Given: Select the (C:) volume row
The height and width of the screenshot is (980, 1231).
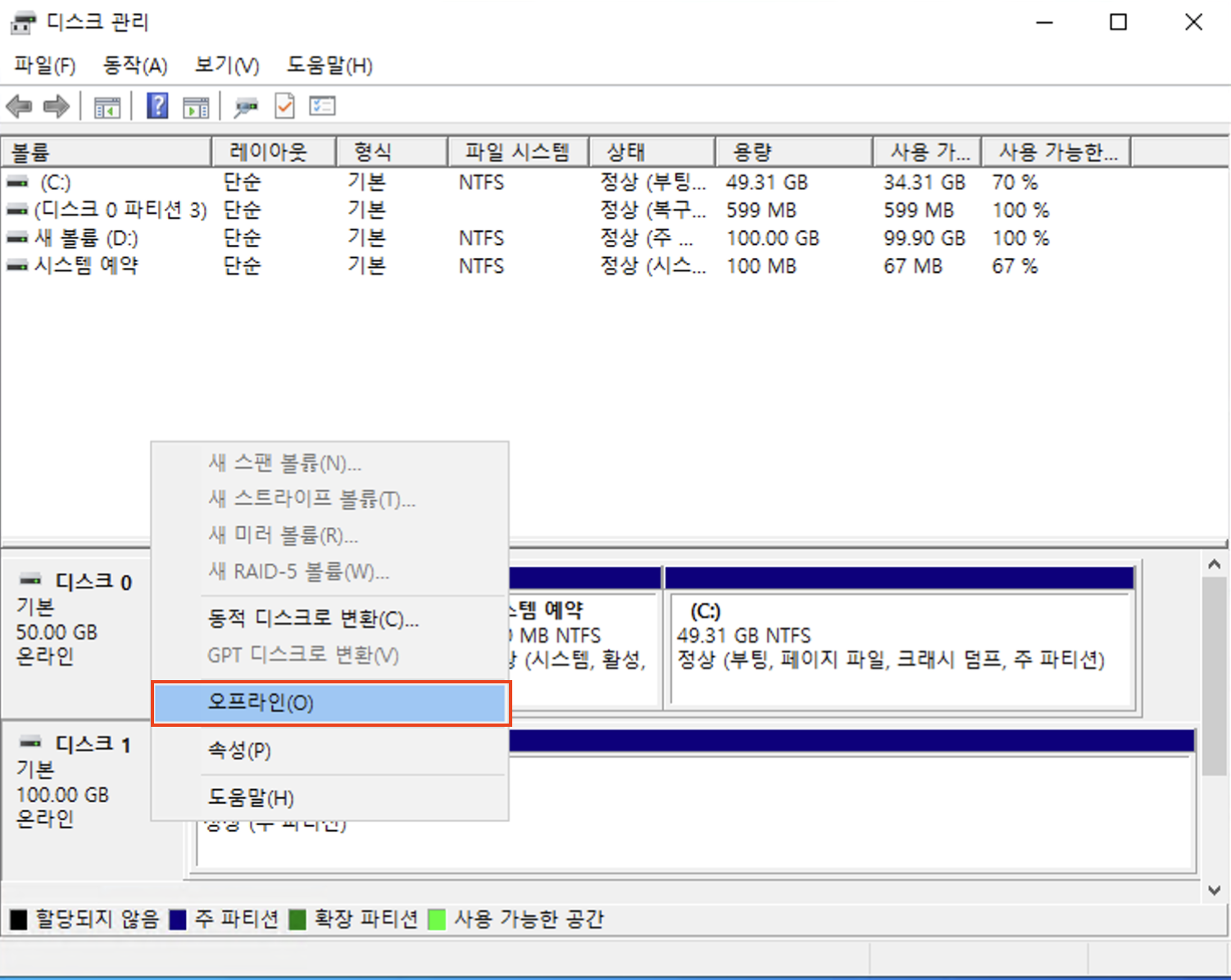Looking at the screenshot, I should 566,182.
